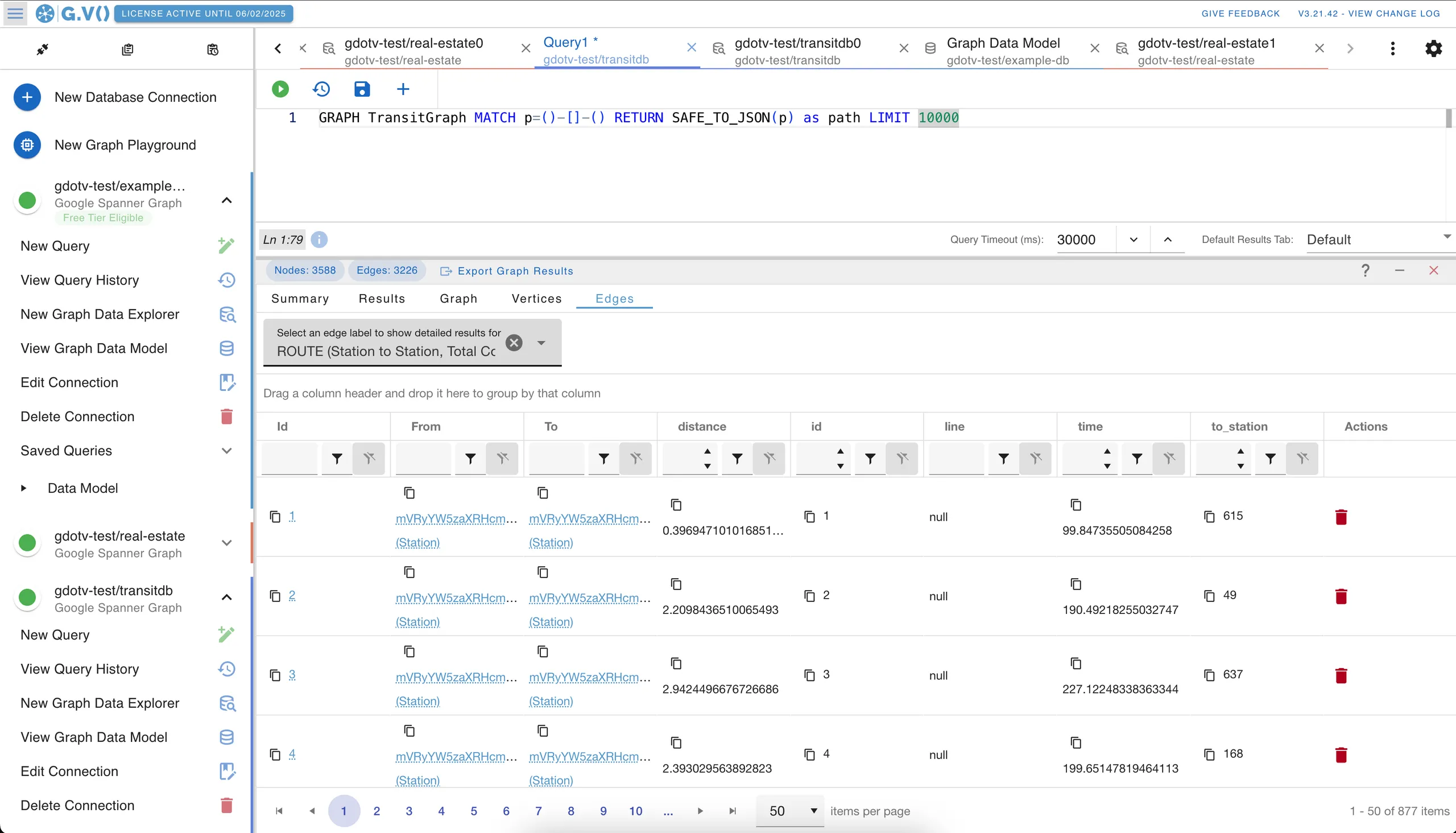Click the Id column filter input
The width and height of the screenshot is (1456, 833).
pos(289,458)
